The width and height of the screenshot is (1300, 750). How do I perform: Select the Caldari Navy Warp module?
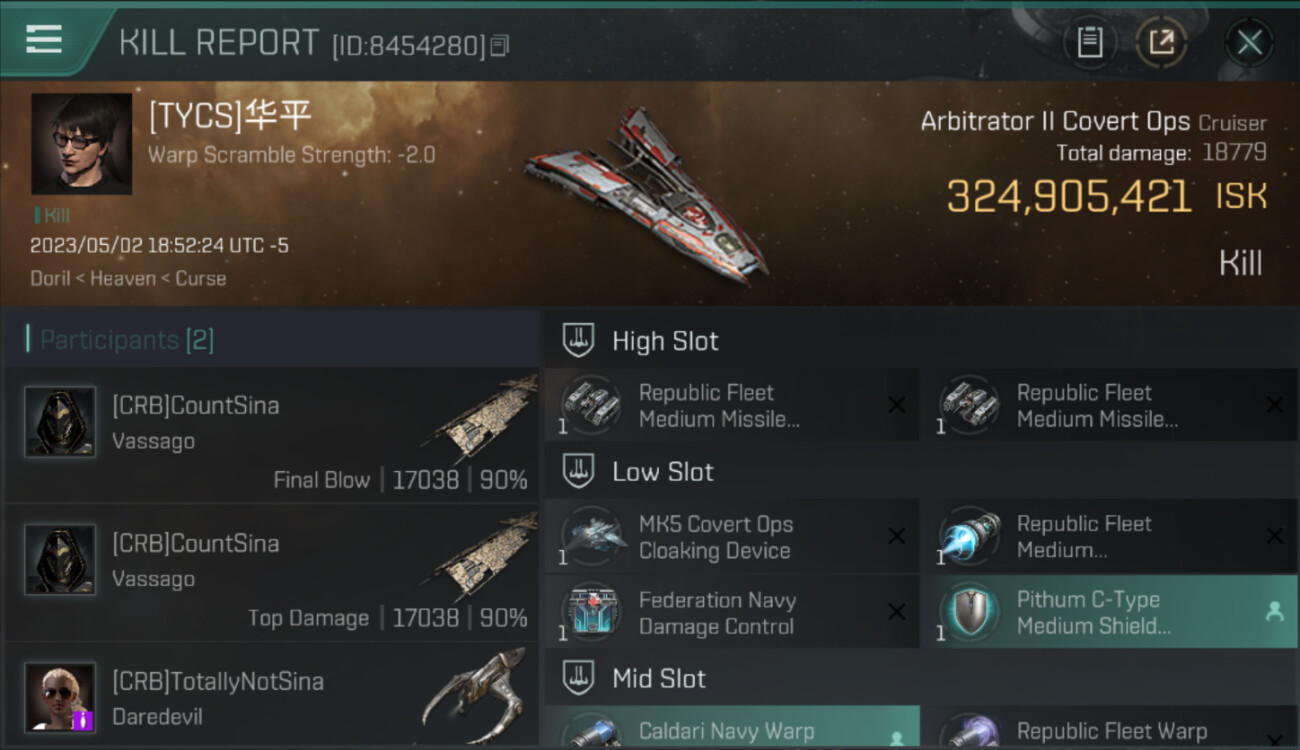732,728
